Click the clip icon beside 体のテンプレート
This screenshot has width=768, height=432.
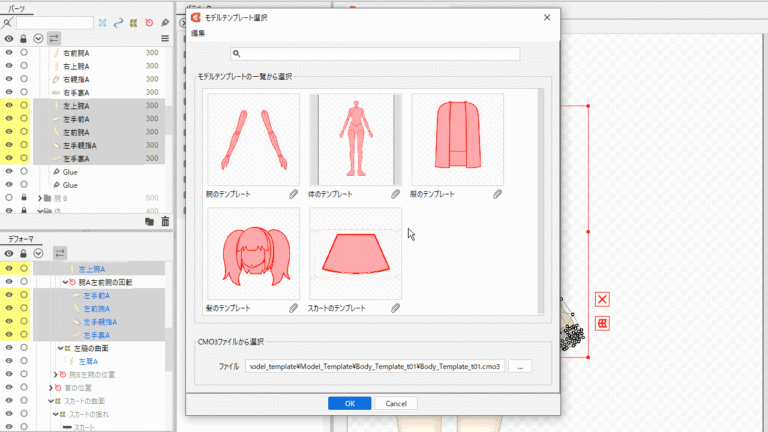(395, 194)
